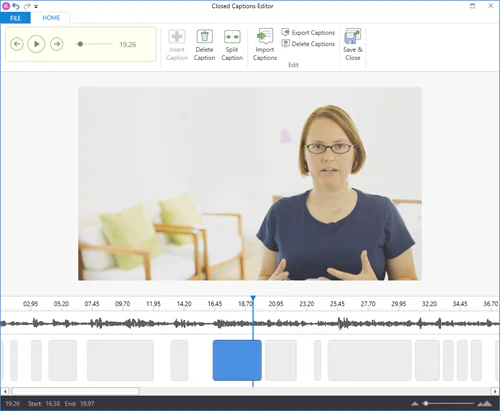Play the video preview
This screenshot has width=500, height=411.
coord(36,44)
